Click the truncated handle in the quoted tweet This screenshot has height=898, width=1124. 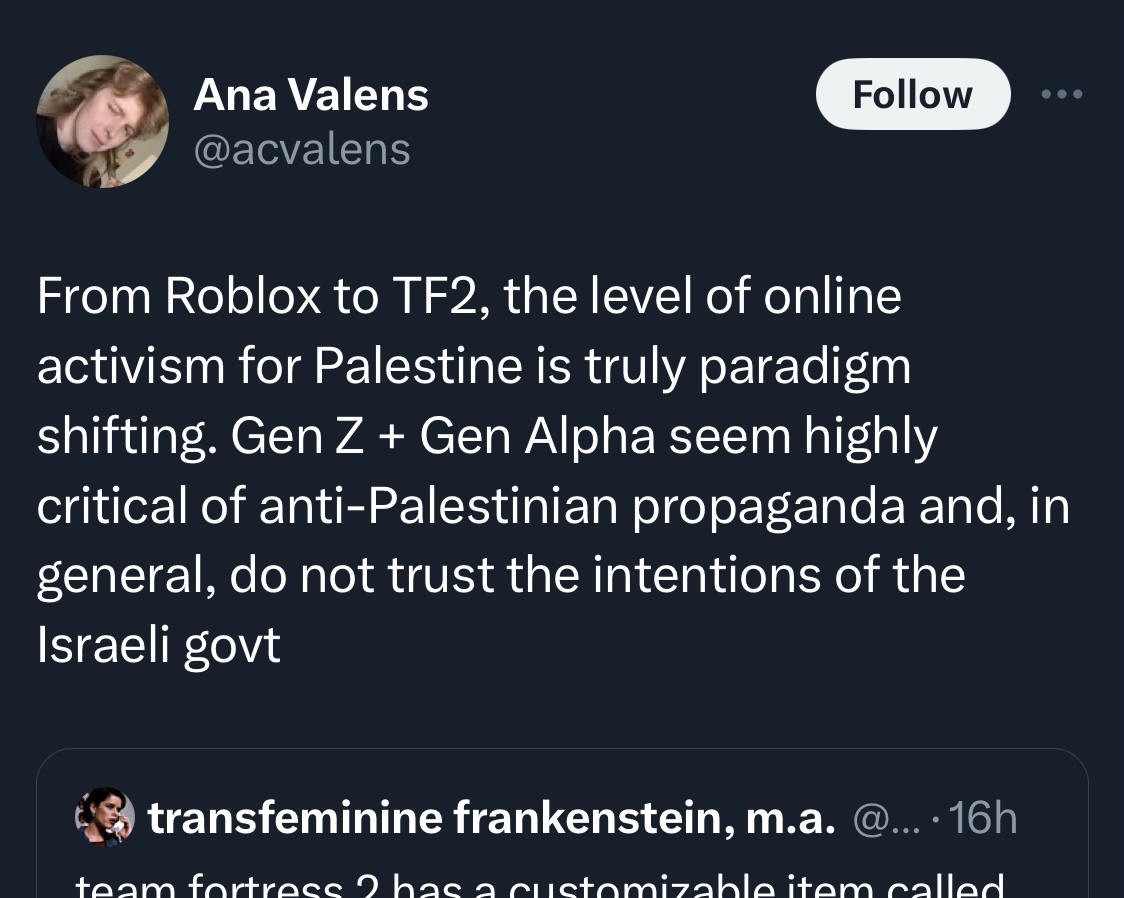coord(877,818)
